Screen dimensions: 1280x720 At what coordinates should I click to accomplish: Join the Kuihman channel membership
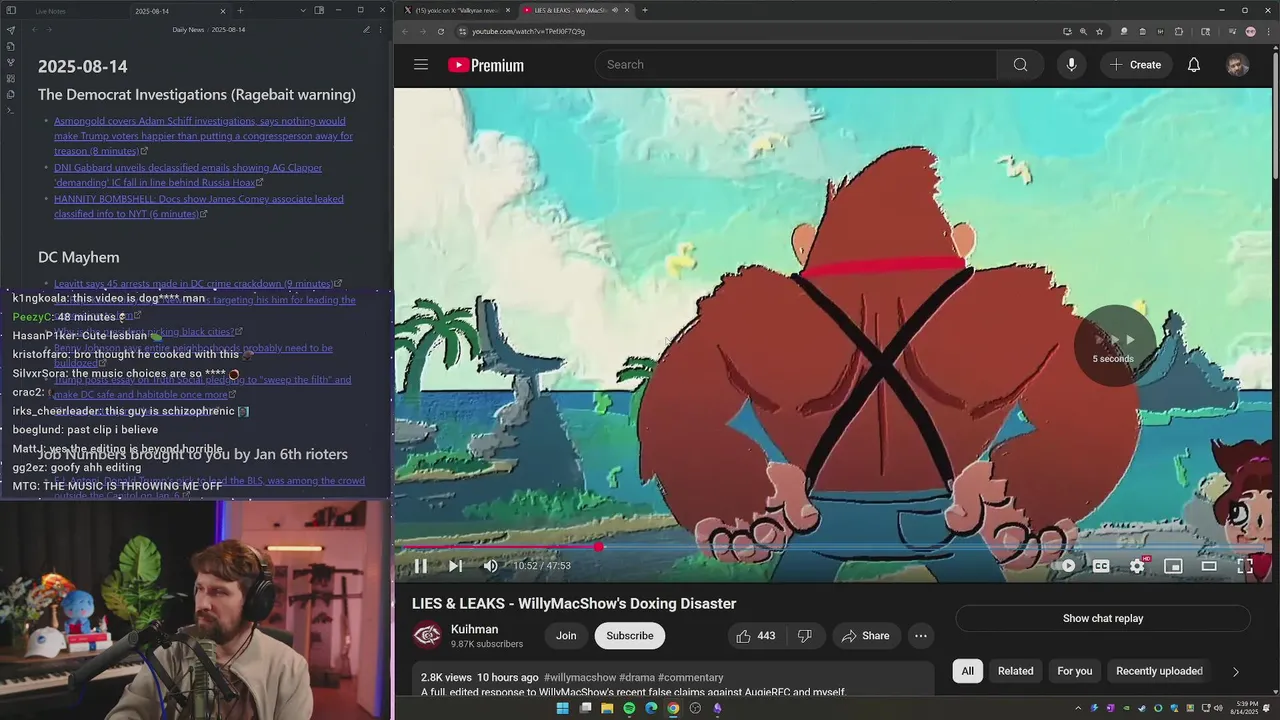(x=566, y=636)
